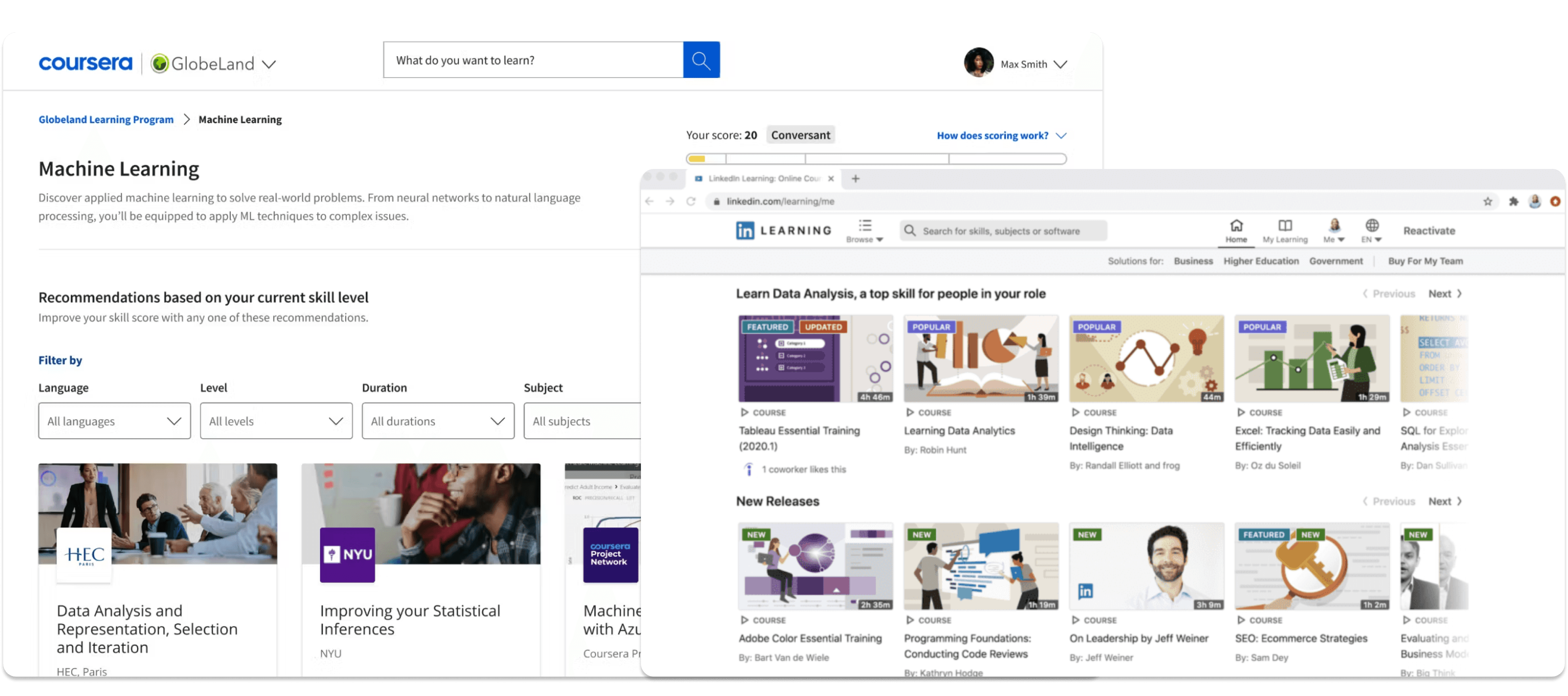1568x696 pixels.
Task: Reload the LinkedIn Learning page
Action: pos(690,202)
